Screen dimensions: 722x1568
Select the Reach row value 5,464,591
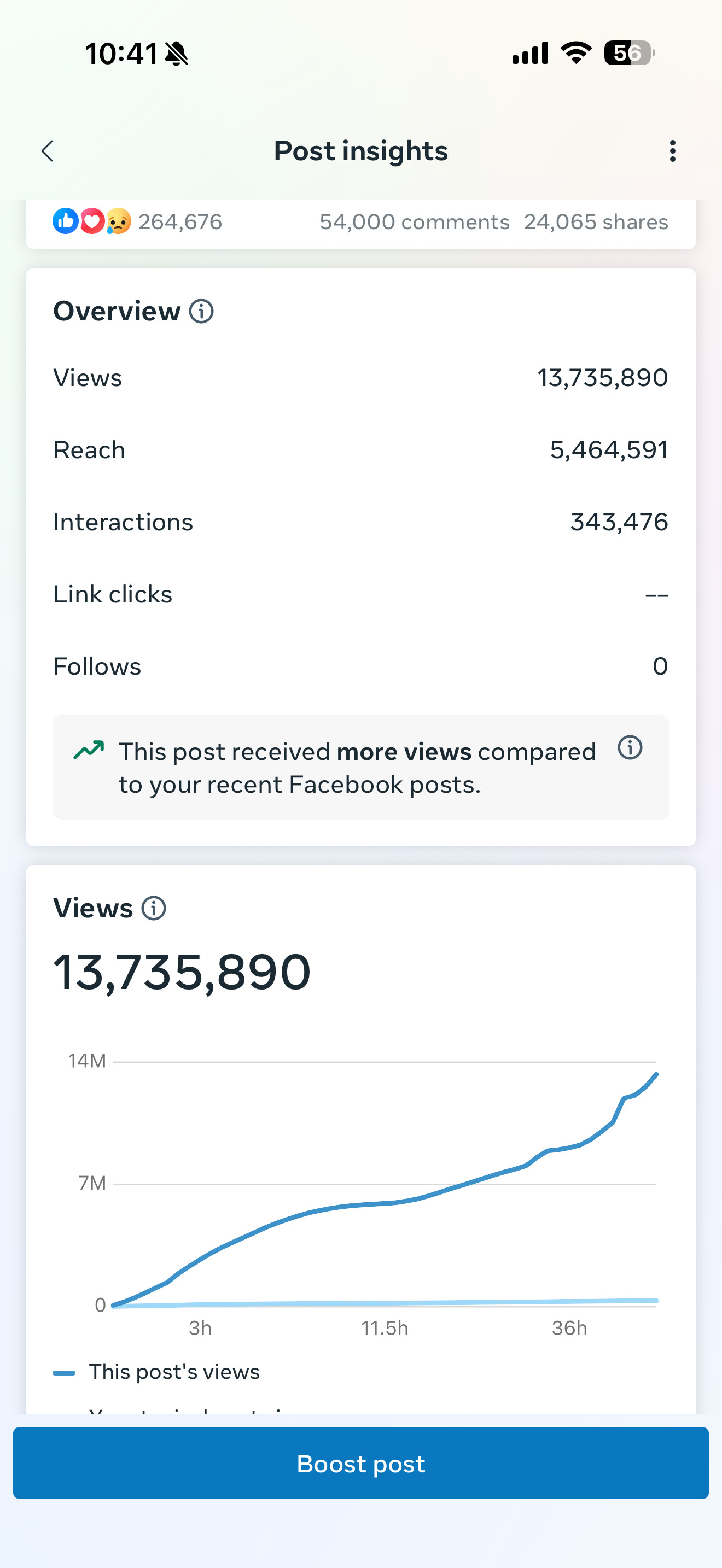[608, 450]
